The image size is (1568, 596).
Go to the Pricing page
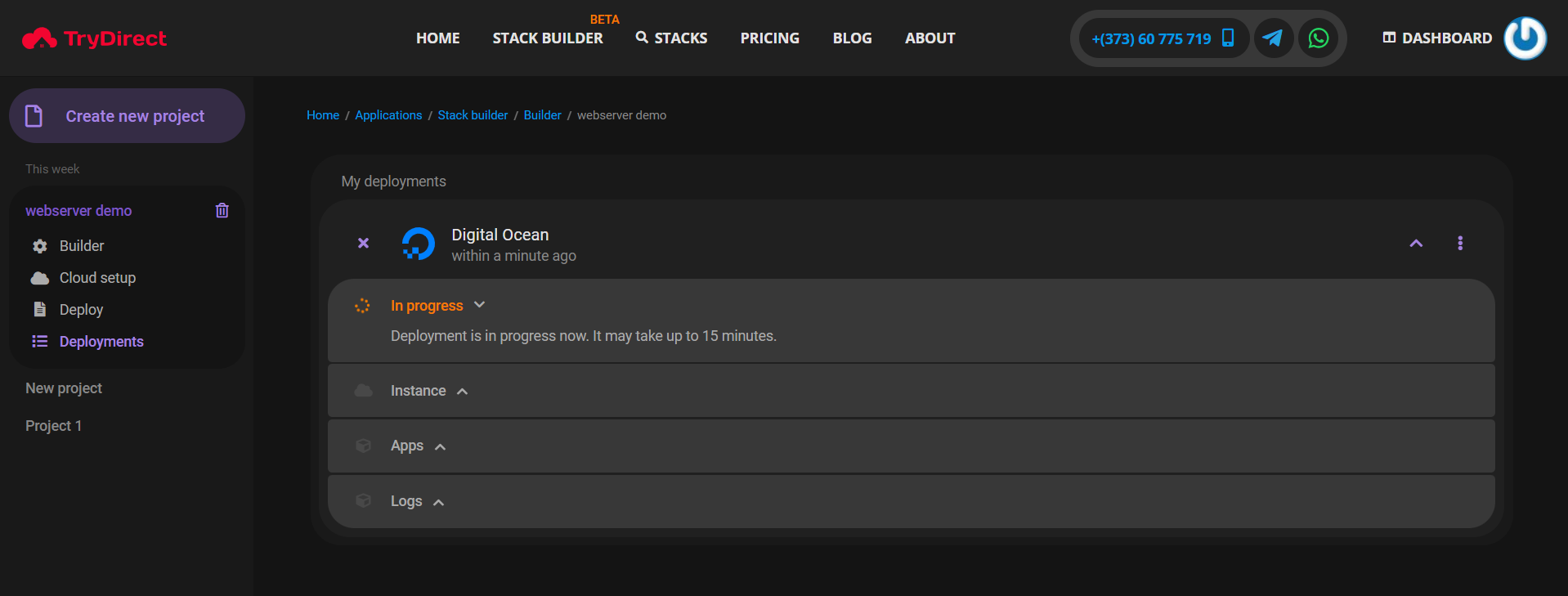(769, 38)
